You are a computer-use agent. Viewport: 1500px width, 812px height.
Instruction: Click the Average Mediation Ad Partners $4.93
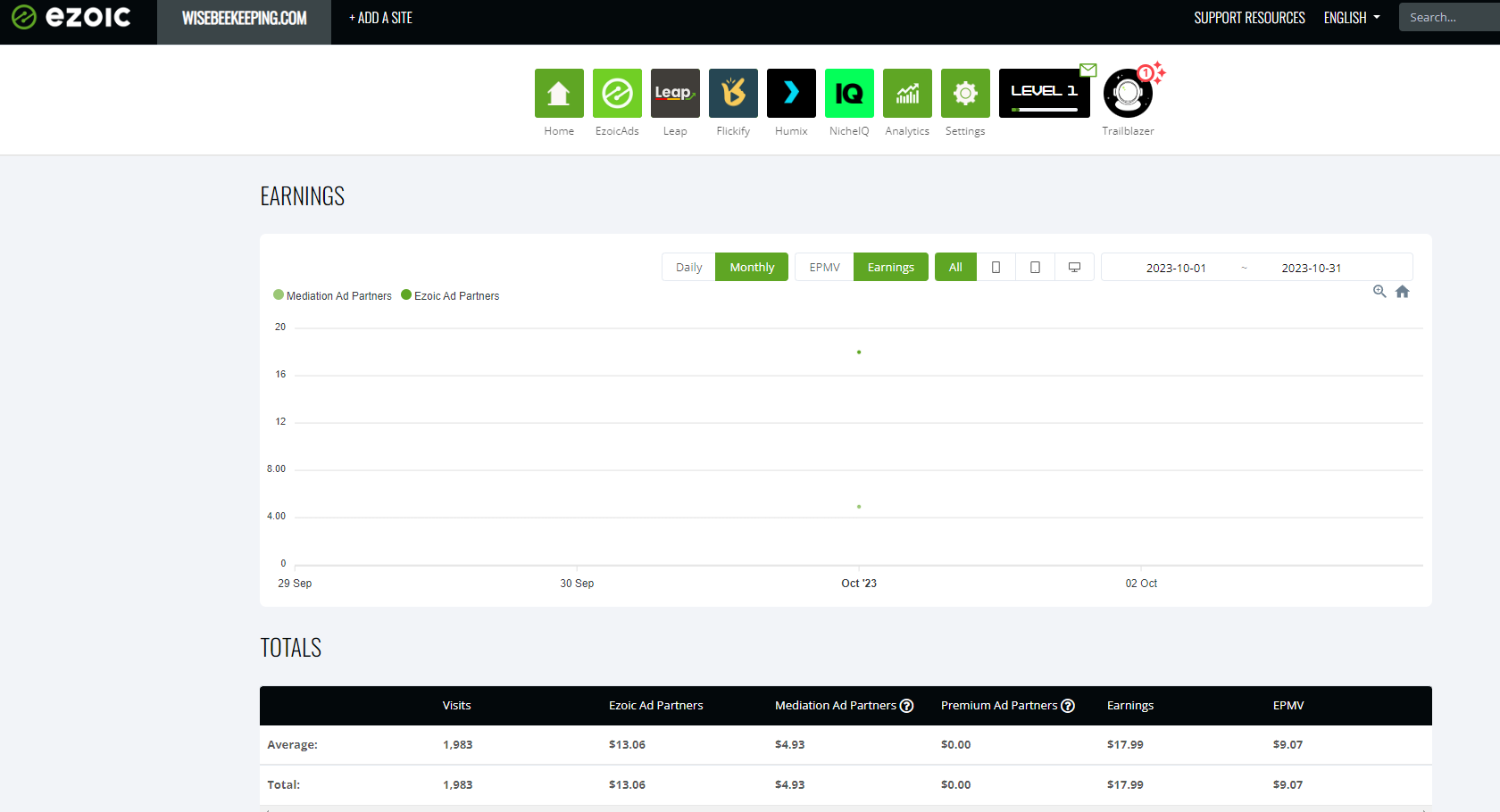click(789, 745)
